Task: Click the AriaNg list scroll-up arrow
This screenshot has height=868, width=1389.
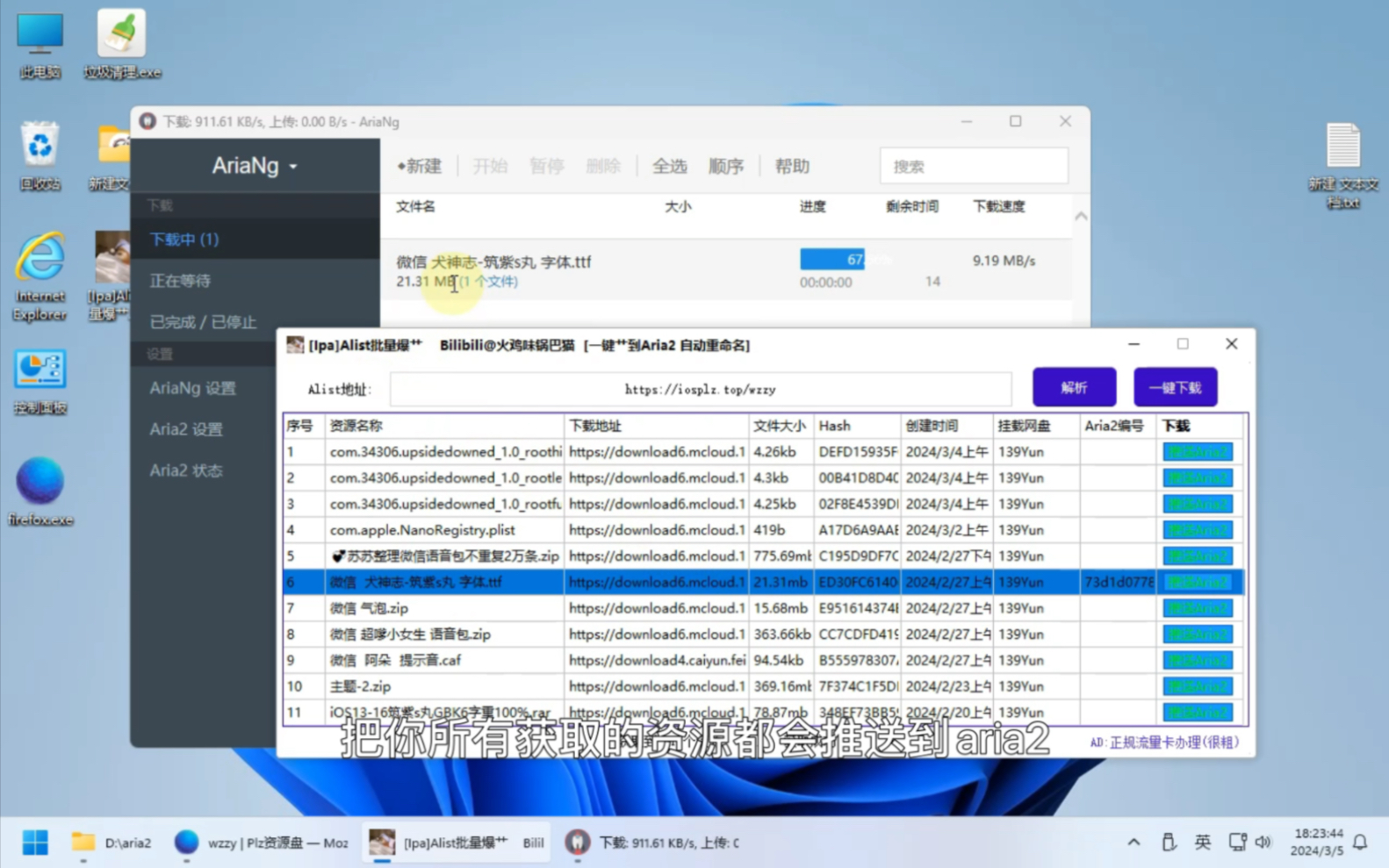Action: (x=1081, y=216)
